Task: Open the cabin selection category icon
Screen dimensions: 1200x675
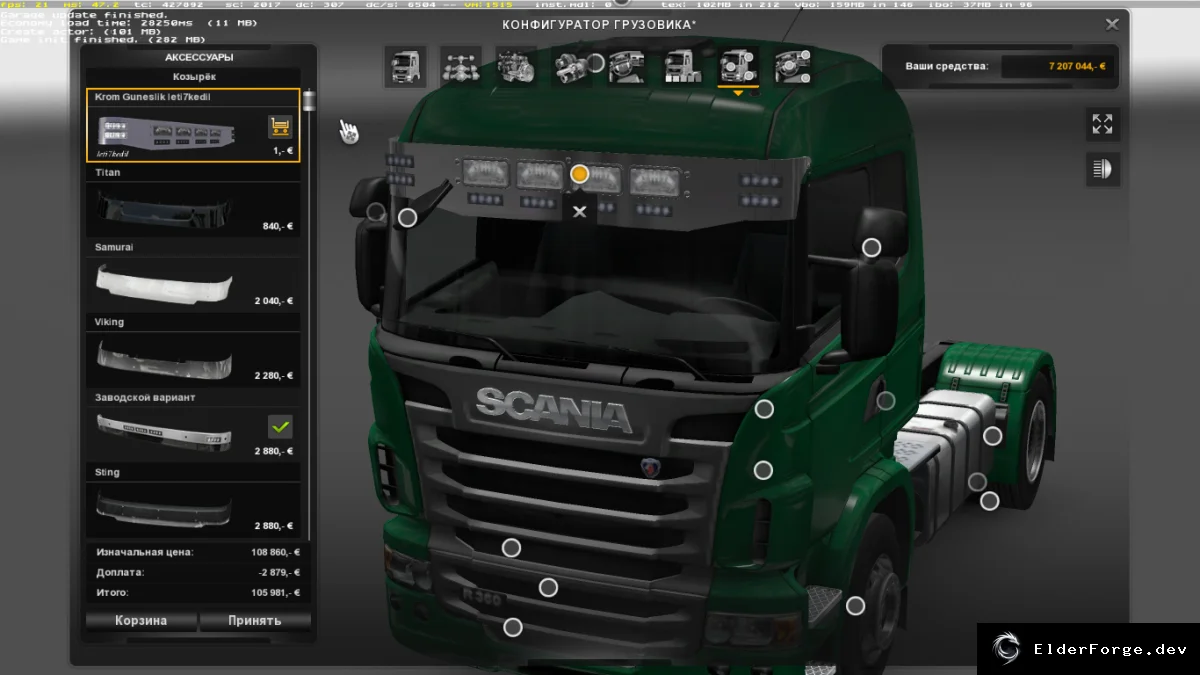Action: [x=405, y=67]
